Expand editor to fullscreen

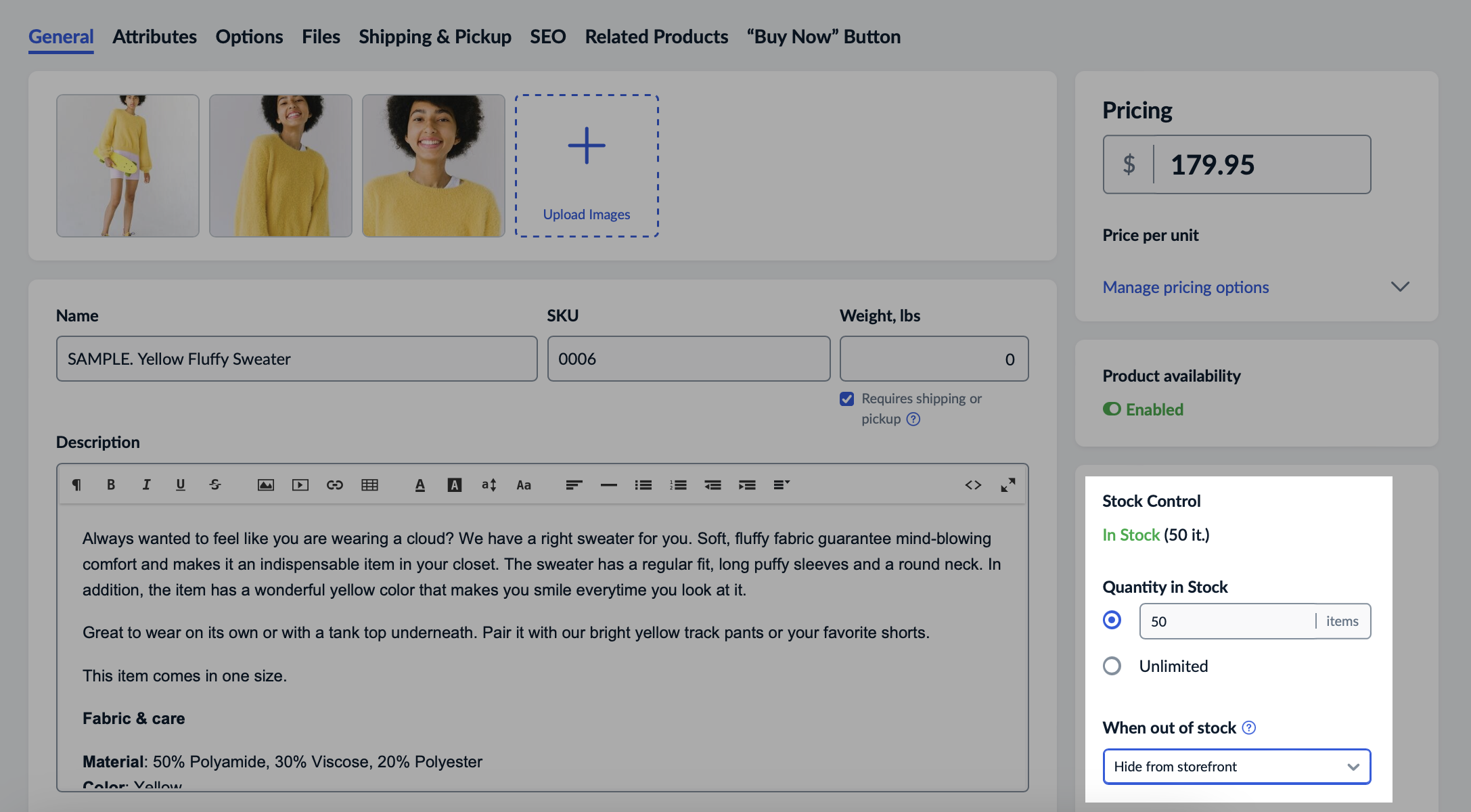coord(1008,484)
